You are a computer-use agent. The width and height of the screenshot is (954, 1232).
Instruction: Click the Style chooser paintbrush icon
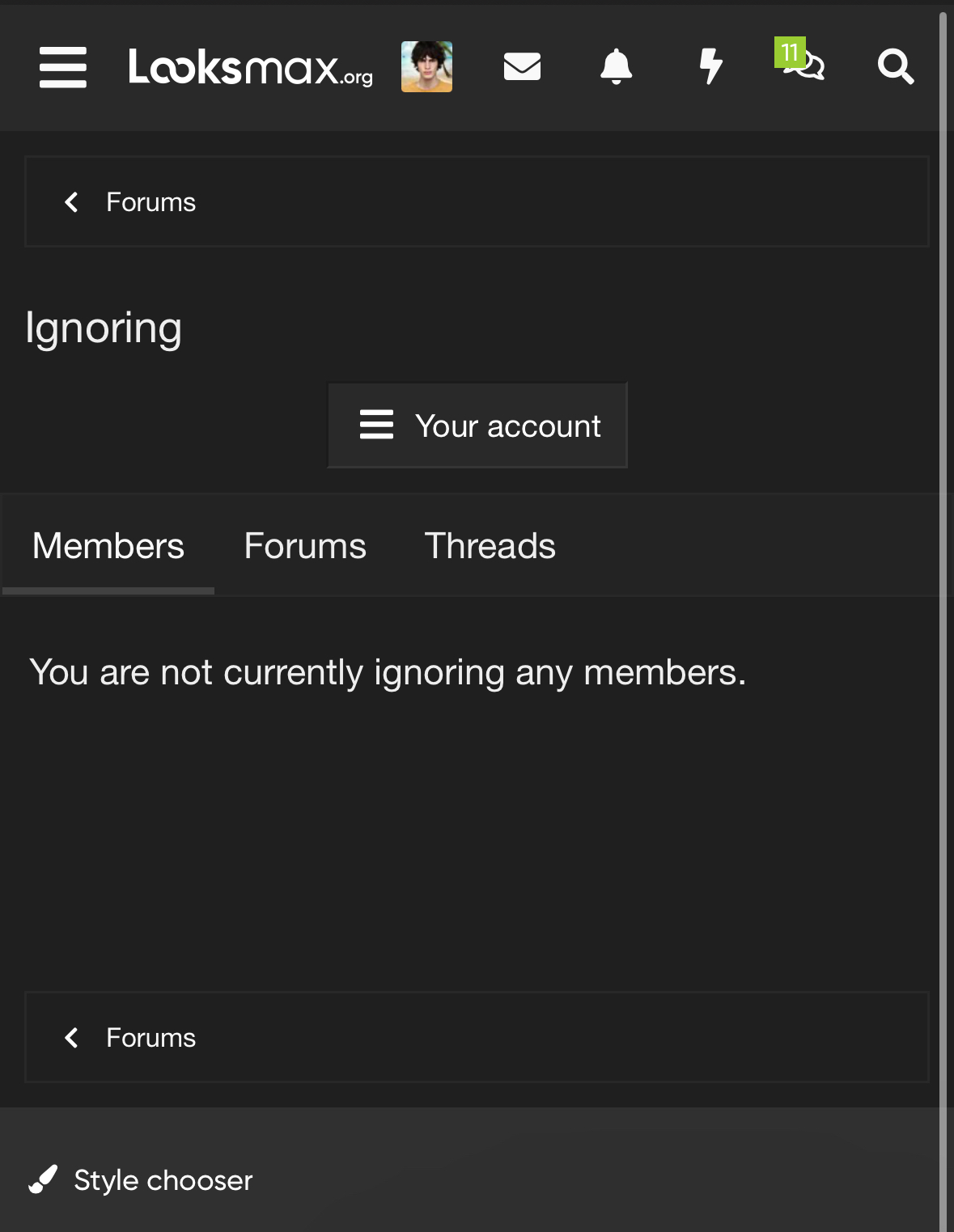43,1179
